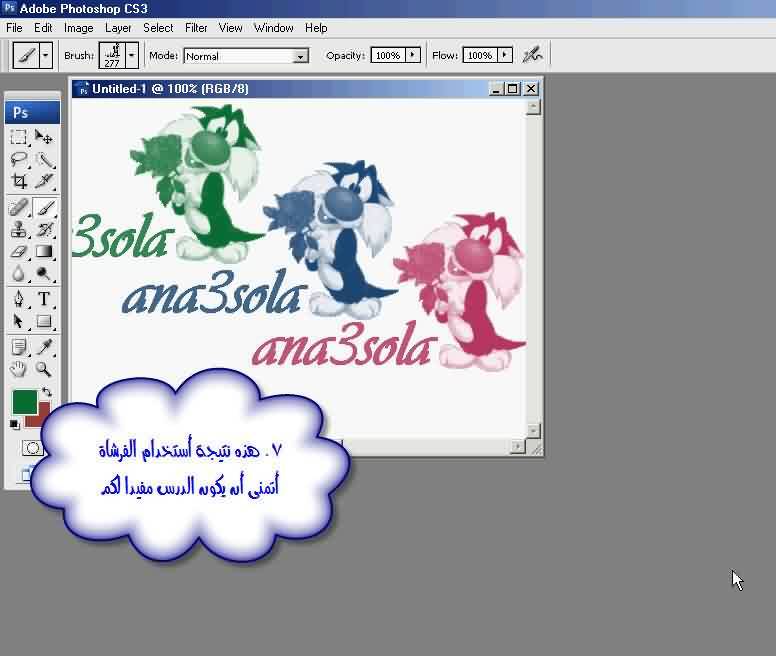Image resolution: width=776 pixels, height=656 pixels.
Task: Click the Ps logo atop the toolbox
Action: pos(32,113)
